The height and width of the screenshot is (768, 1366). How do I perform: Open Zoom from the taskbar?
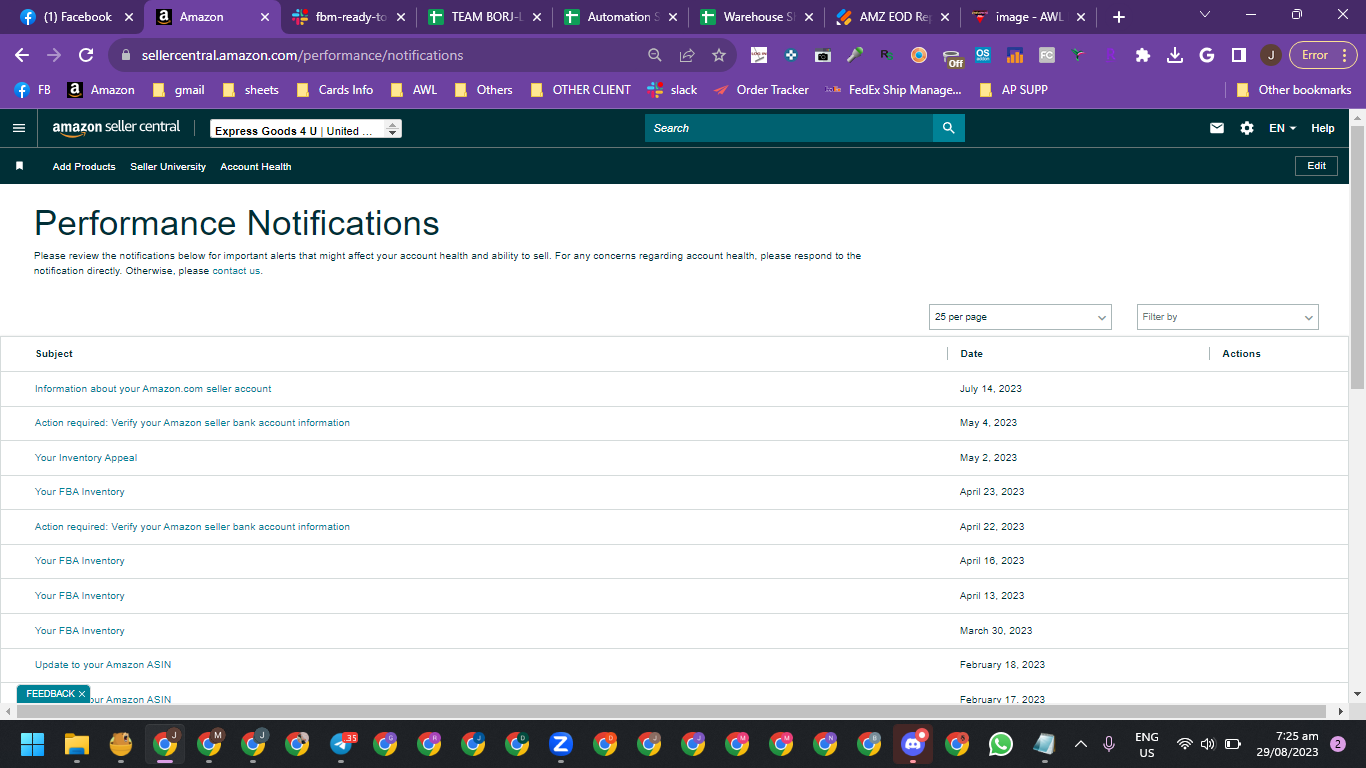tap(561, 744)
